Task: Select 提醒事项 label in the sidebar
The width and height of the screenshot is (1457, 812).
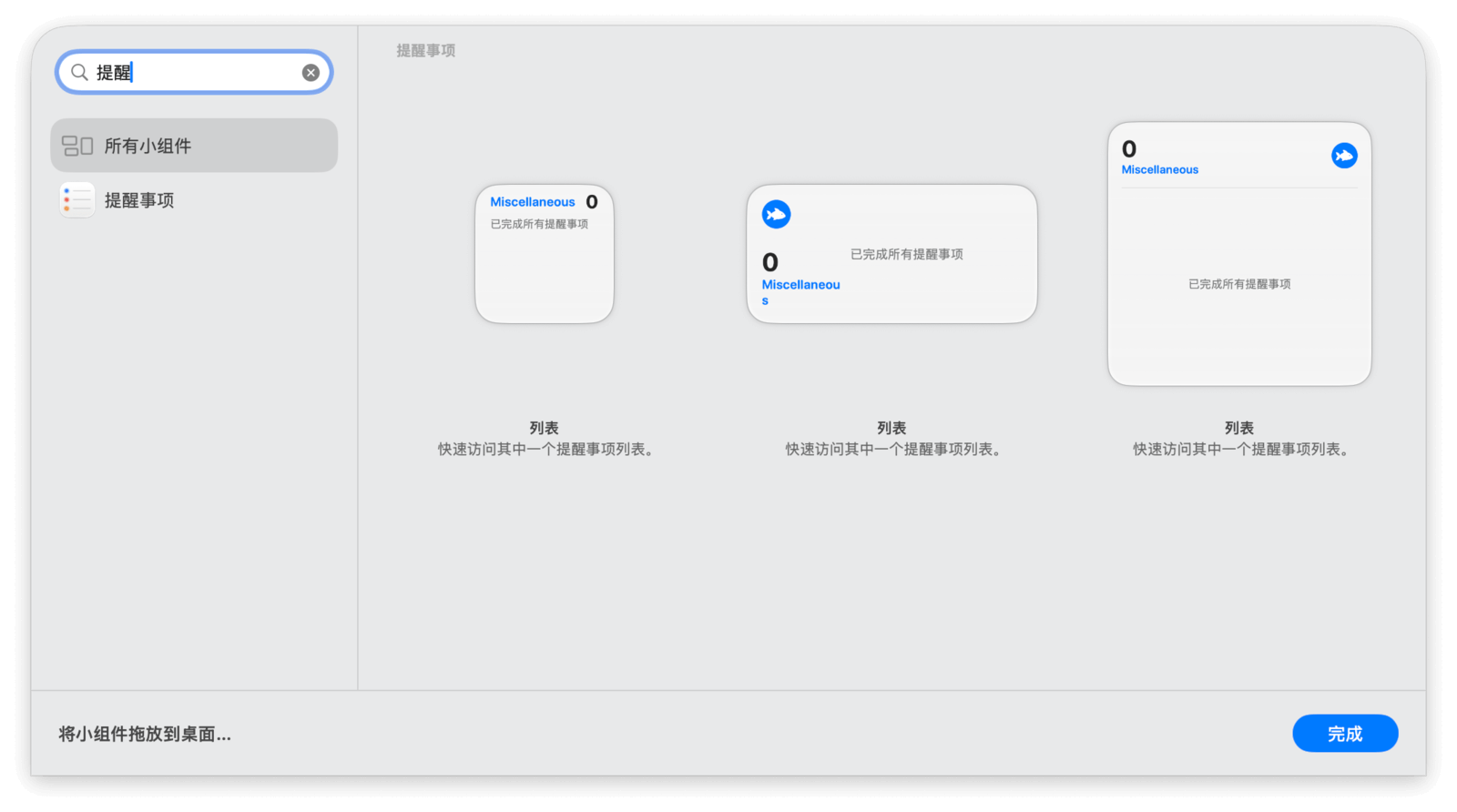Action: pos(139,200)
